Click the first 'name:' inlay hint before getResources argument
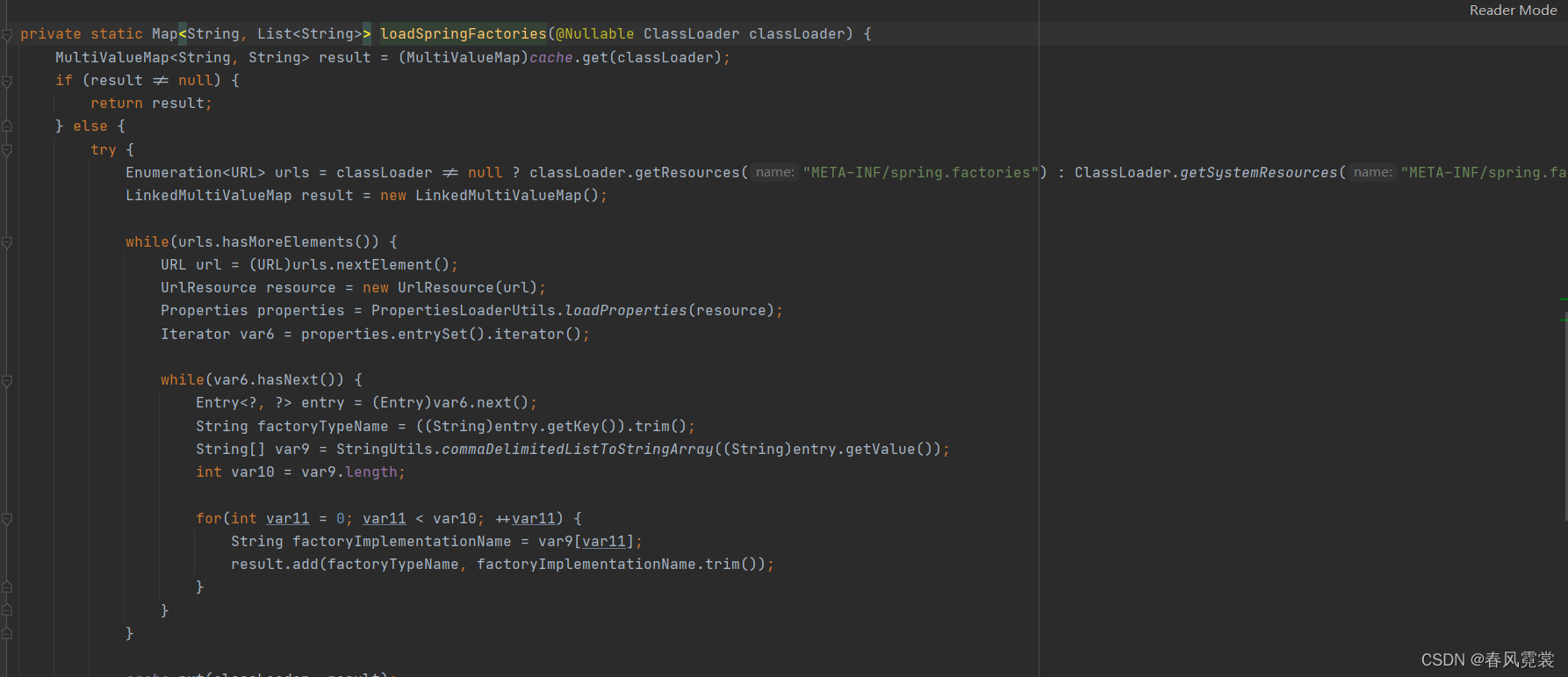 click(x=775, y=173)
